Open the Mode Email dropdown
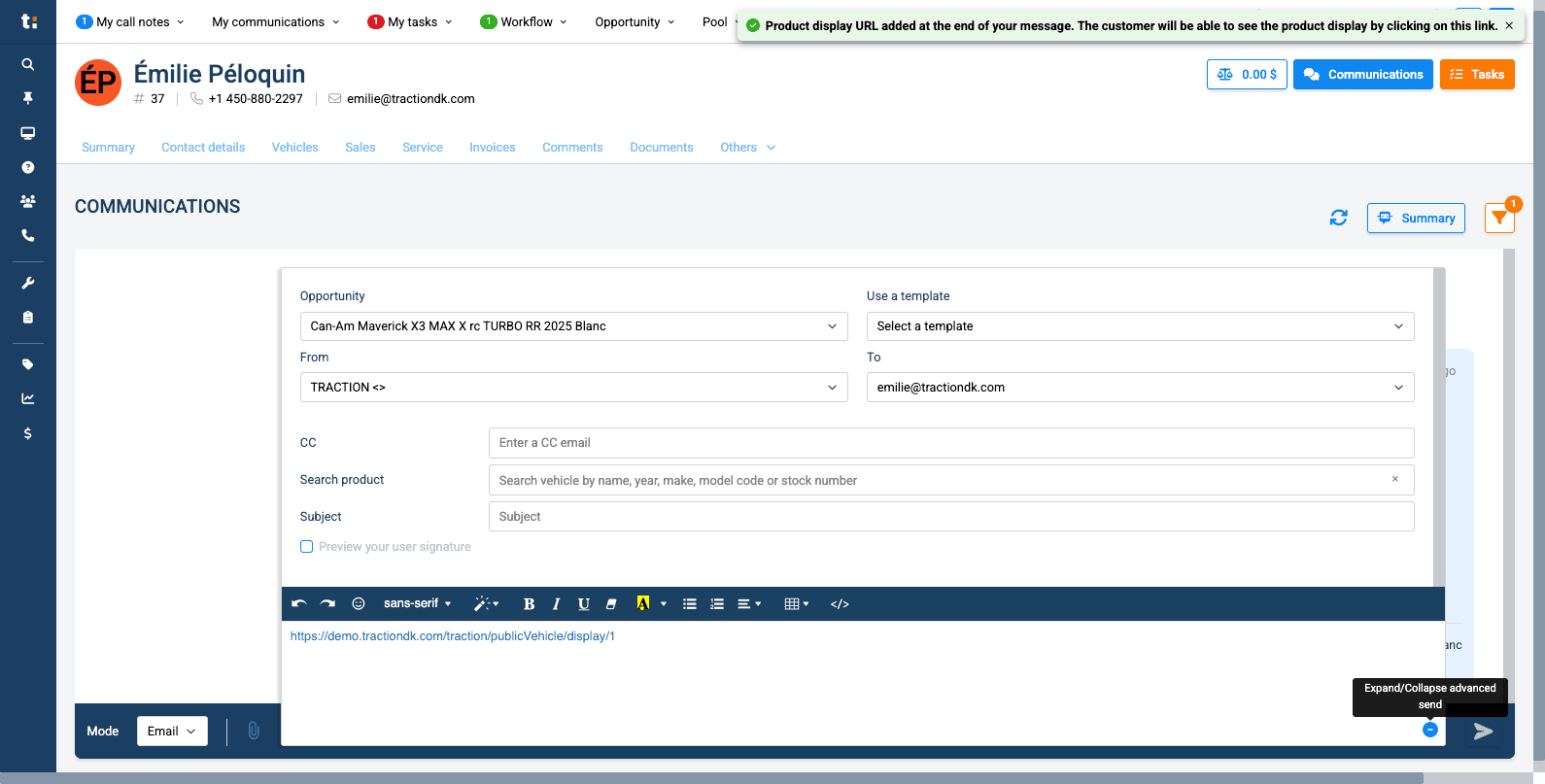 tap(172, 731)
